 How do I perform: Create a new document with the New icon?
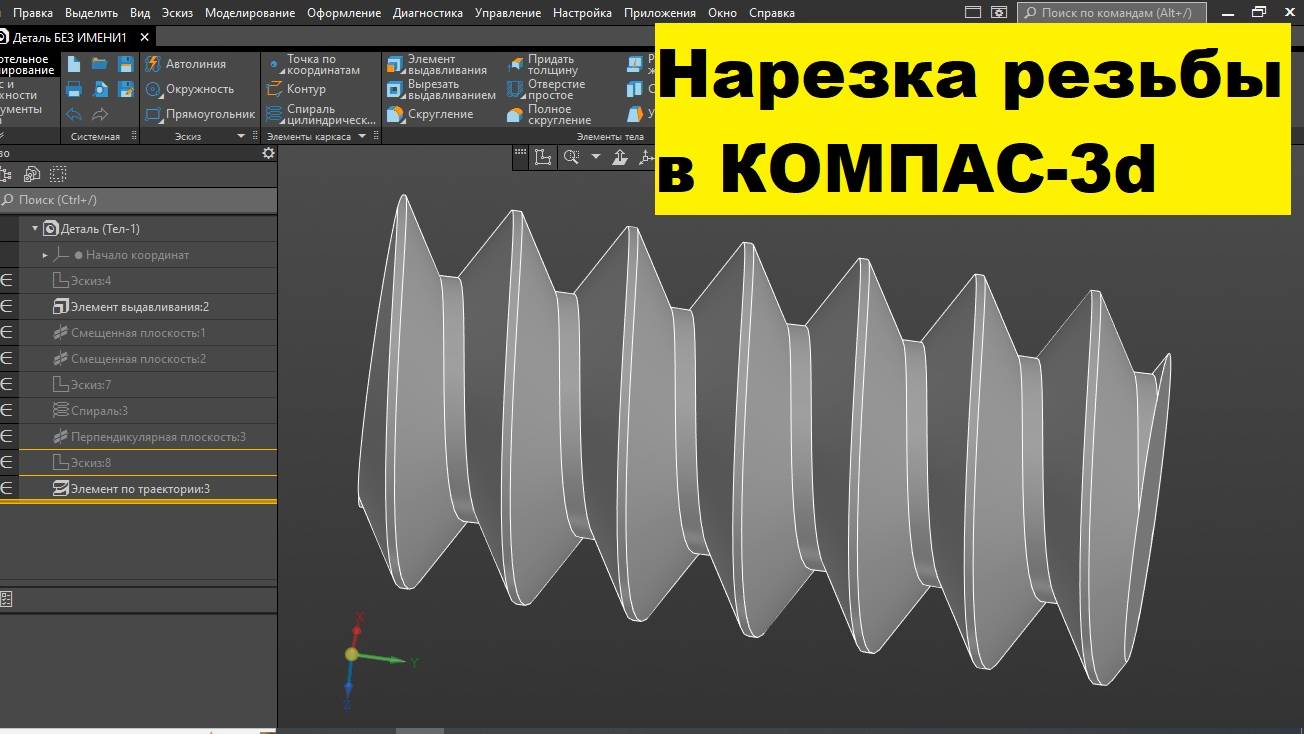[74, 64]
